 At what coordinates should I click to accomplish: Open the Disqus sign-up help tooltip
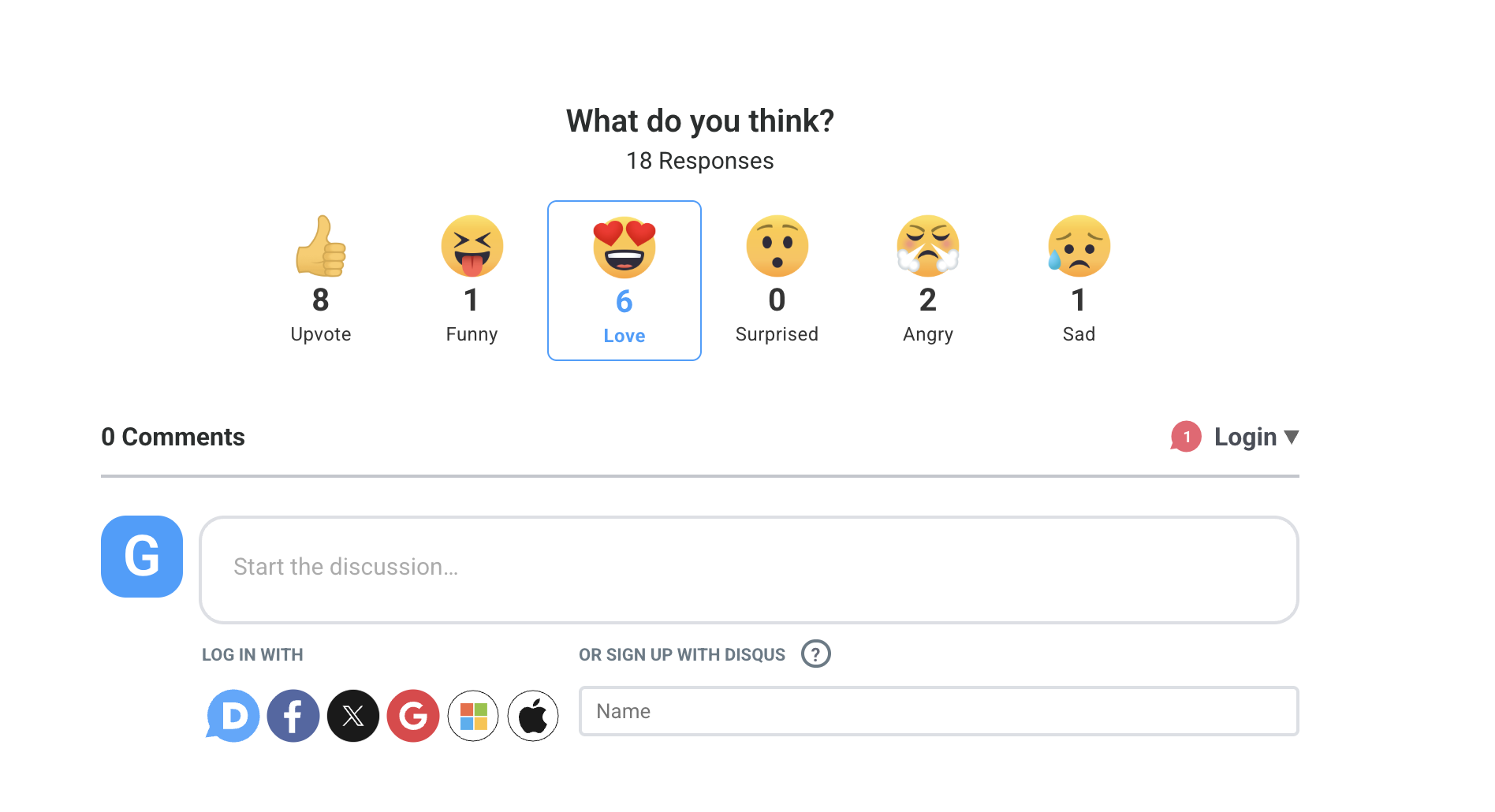click(x=816, y=654)
